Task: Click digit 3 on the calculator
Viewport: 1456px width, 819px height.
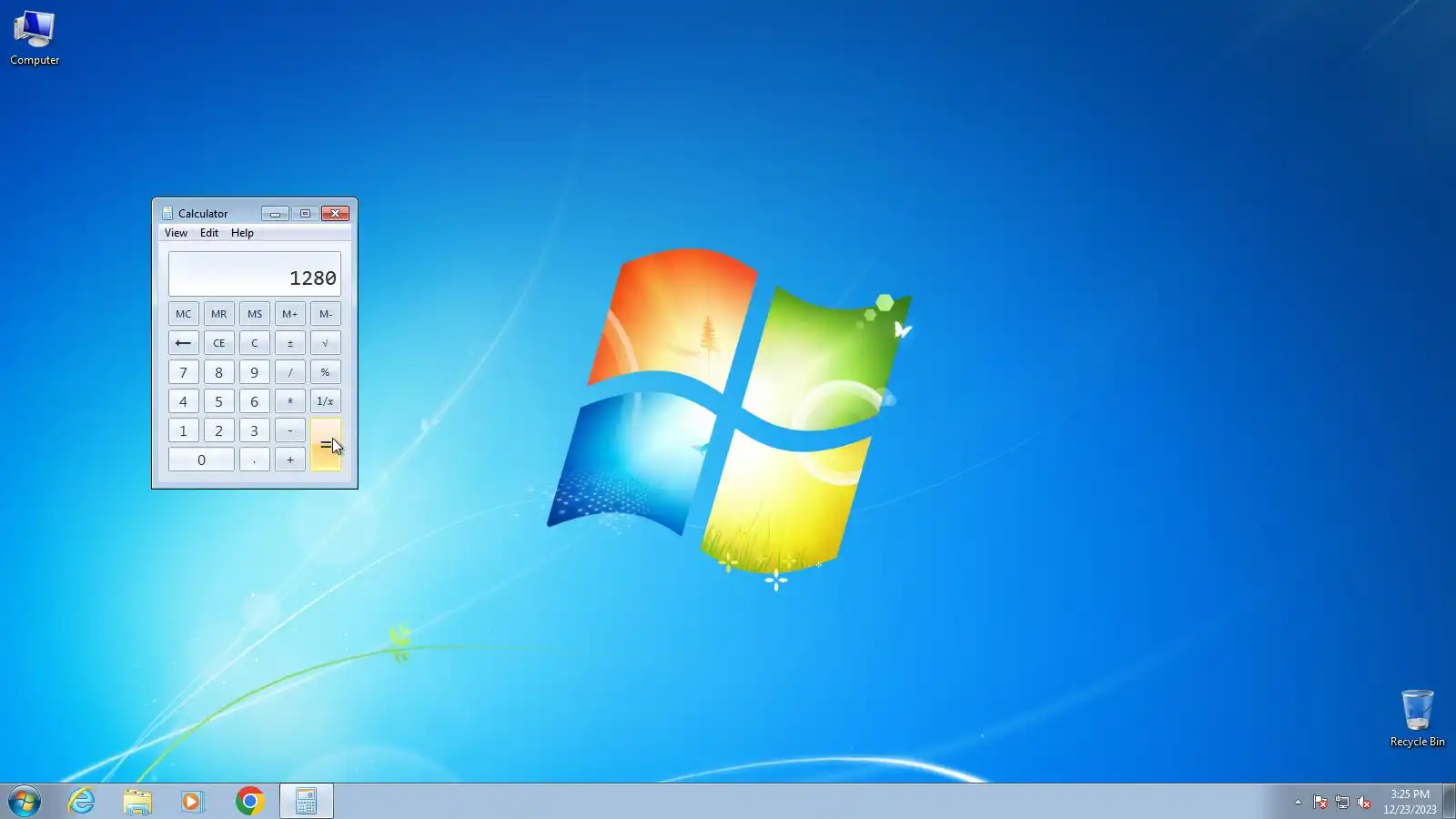Action: [255, 430]
